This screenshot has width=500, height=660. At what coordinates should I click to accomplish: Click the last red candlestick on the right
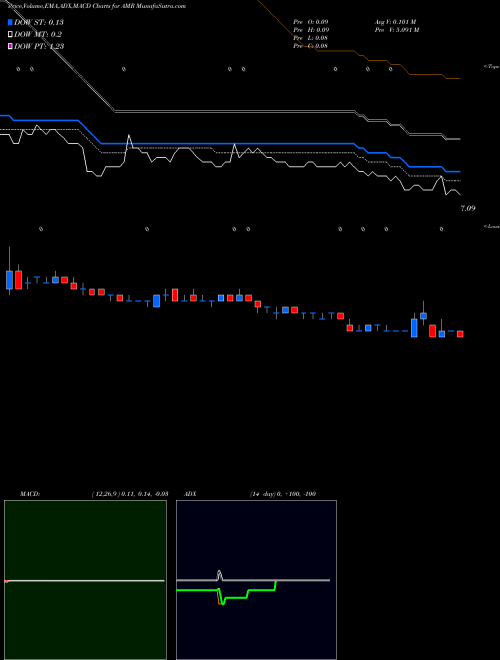(x=460, y=334)
